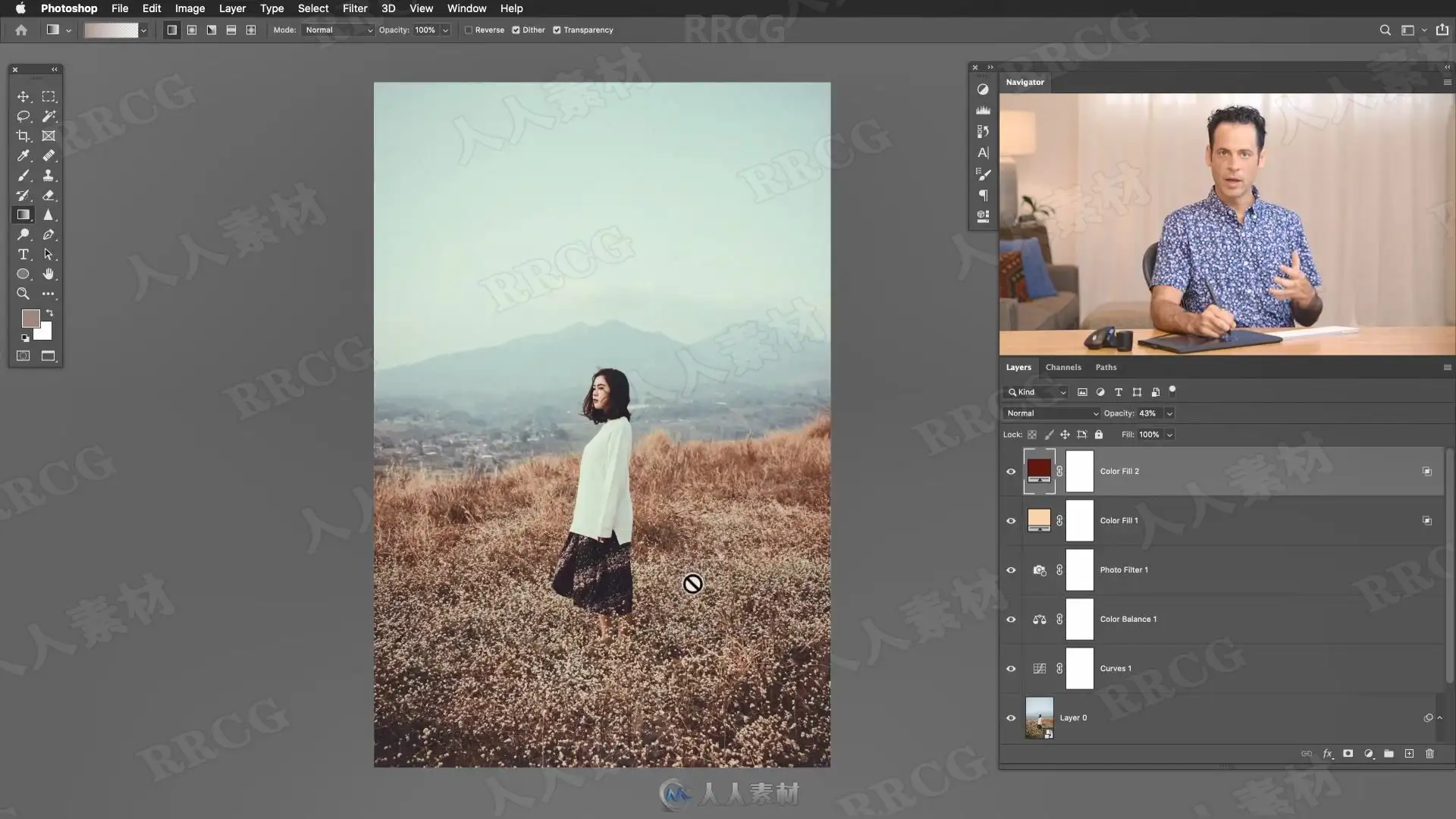The height and width of the screenshot is (819, 1456).
Task: Click the foreground color swatch
Action: pyautogui.click(x=30, y=318)
